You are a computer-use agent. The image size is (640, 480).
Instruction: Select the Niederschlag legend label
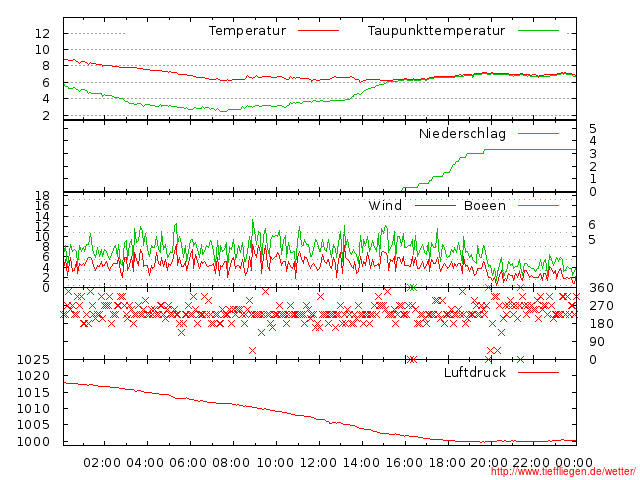click(462, 133)
